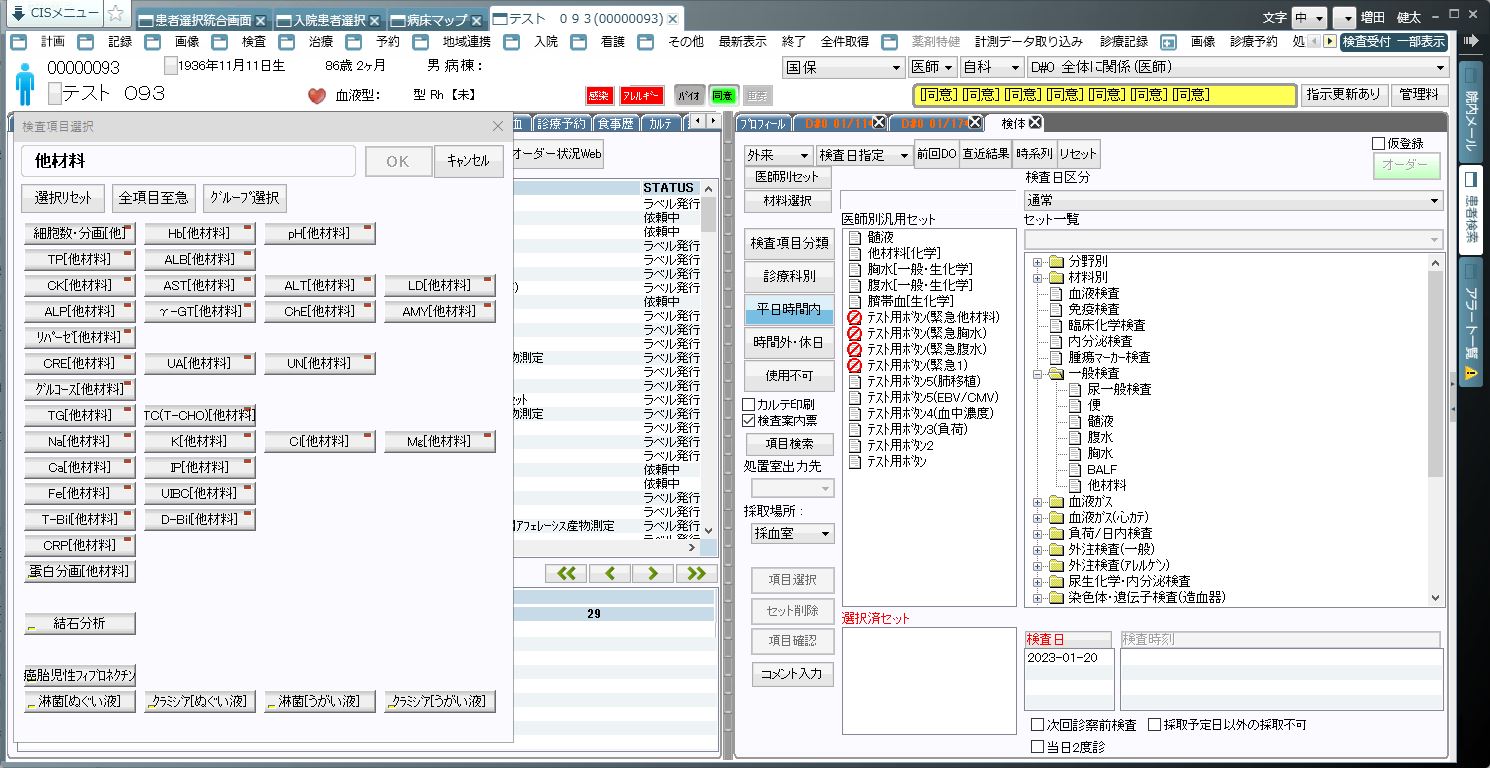Open アラート一覧 sidebar panel
This screenshot has width=1490, height=768.
(x=1470, y=323)
